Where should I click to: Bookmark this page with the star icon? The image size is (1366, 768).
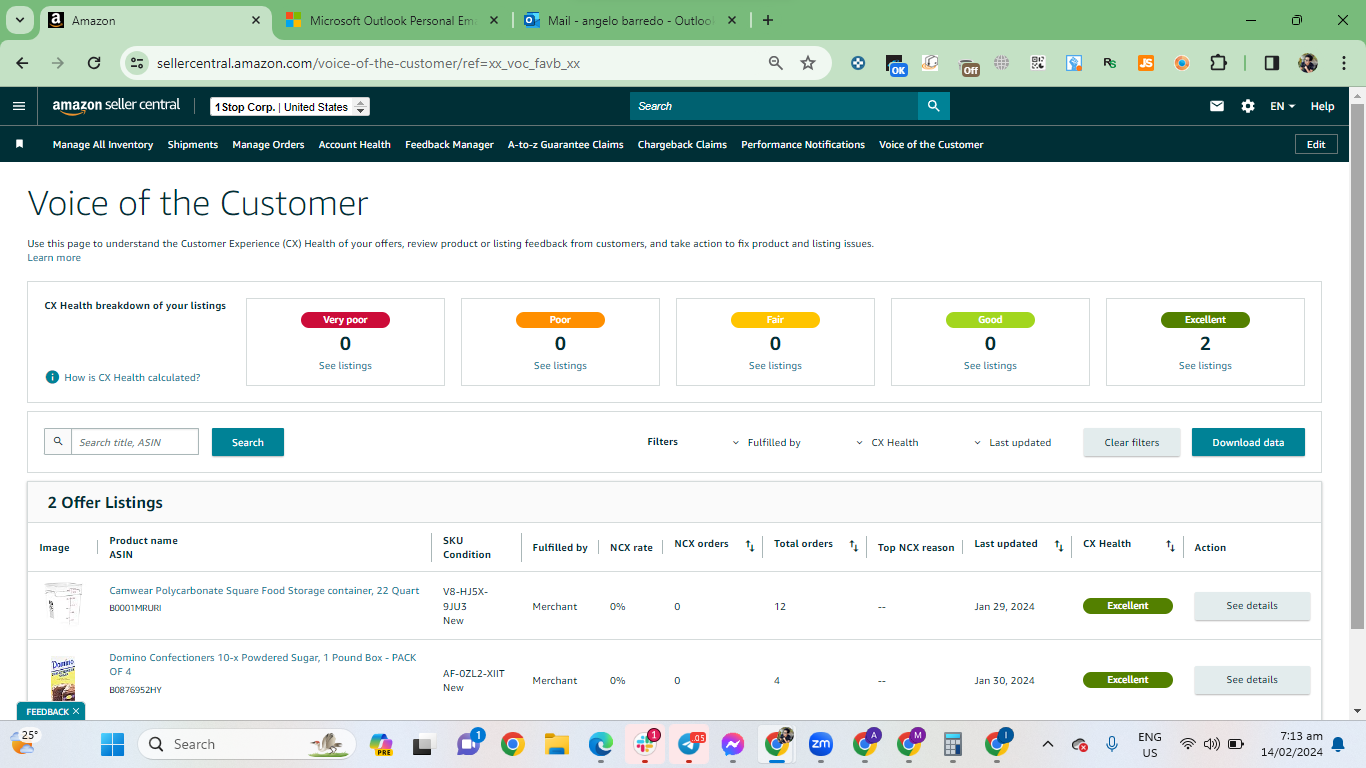808,63
